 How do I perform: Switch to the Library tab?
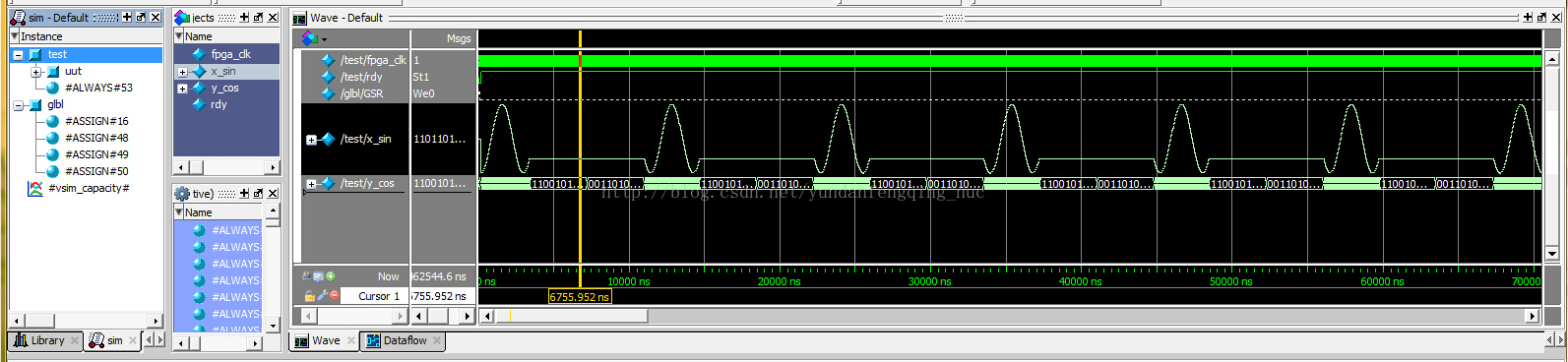point(39,340)
